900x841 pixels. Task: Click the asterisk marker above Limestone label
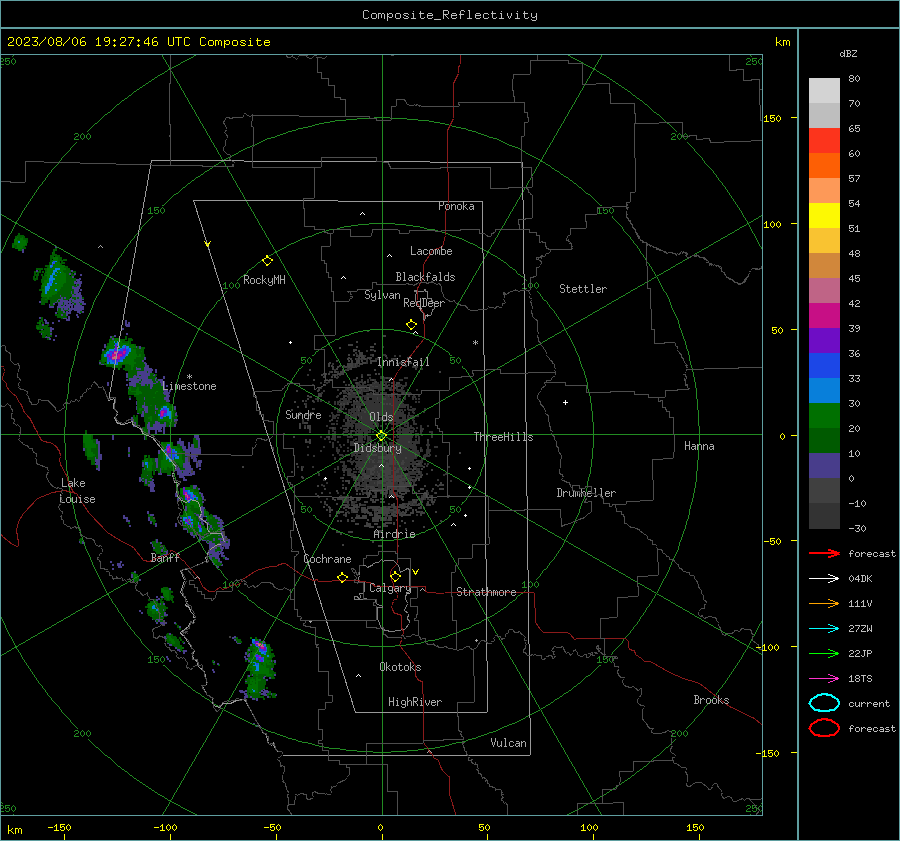tap(189, 377)
